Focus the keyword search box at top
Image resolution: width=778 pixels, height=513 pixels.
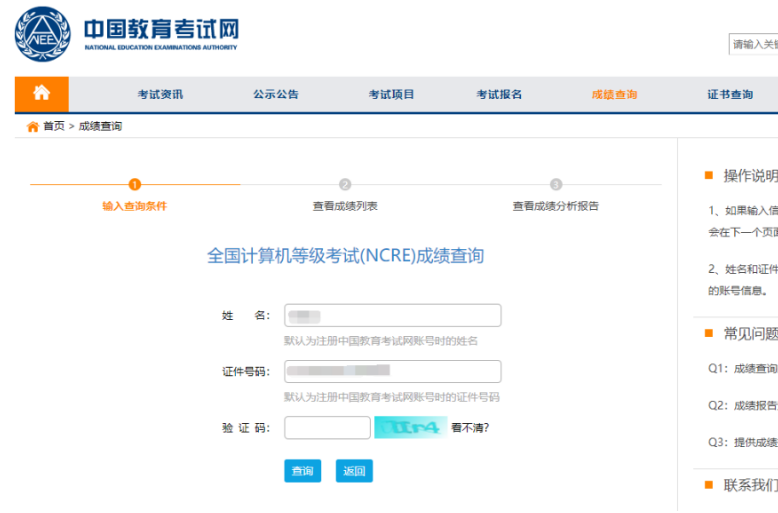tap(753, 44)
